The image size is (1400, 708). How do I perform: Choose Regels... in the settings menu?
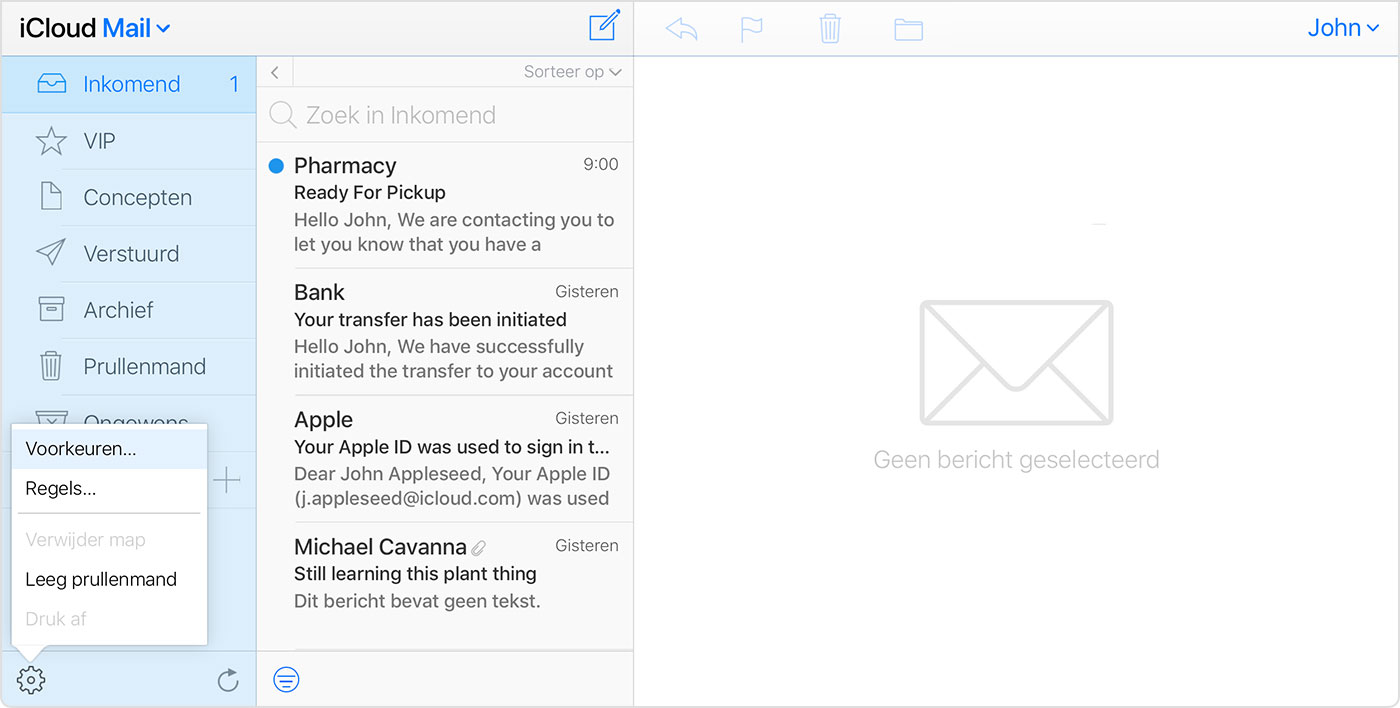61,489
